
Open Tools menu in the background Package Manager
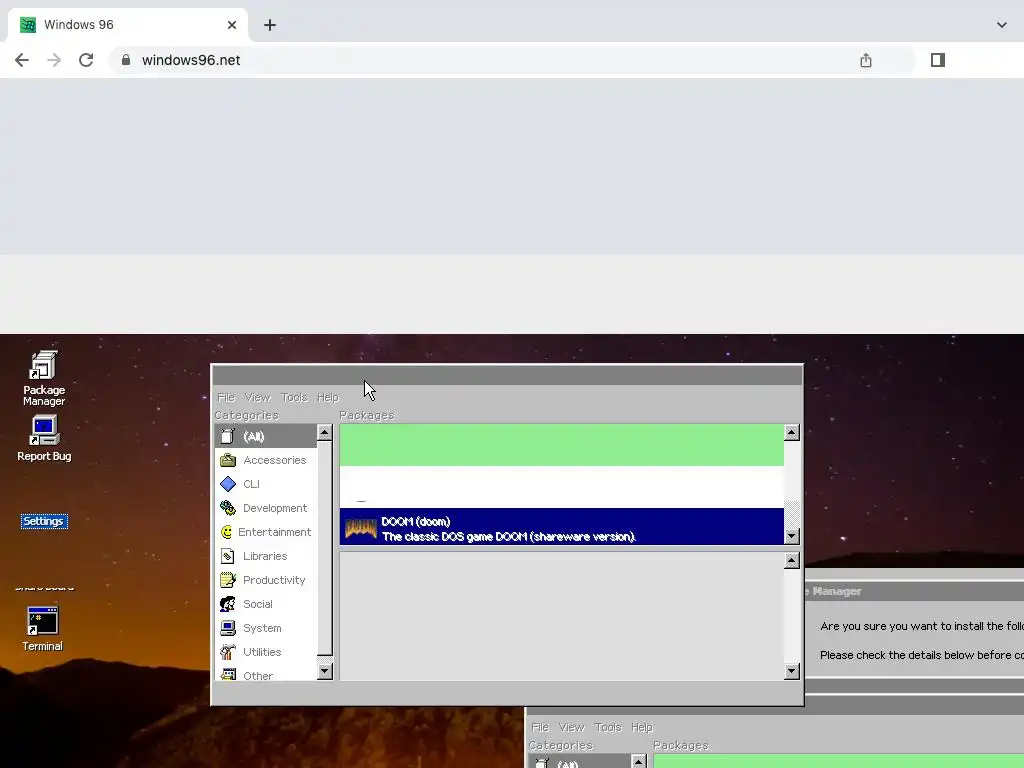click(608, 727)
